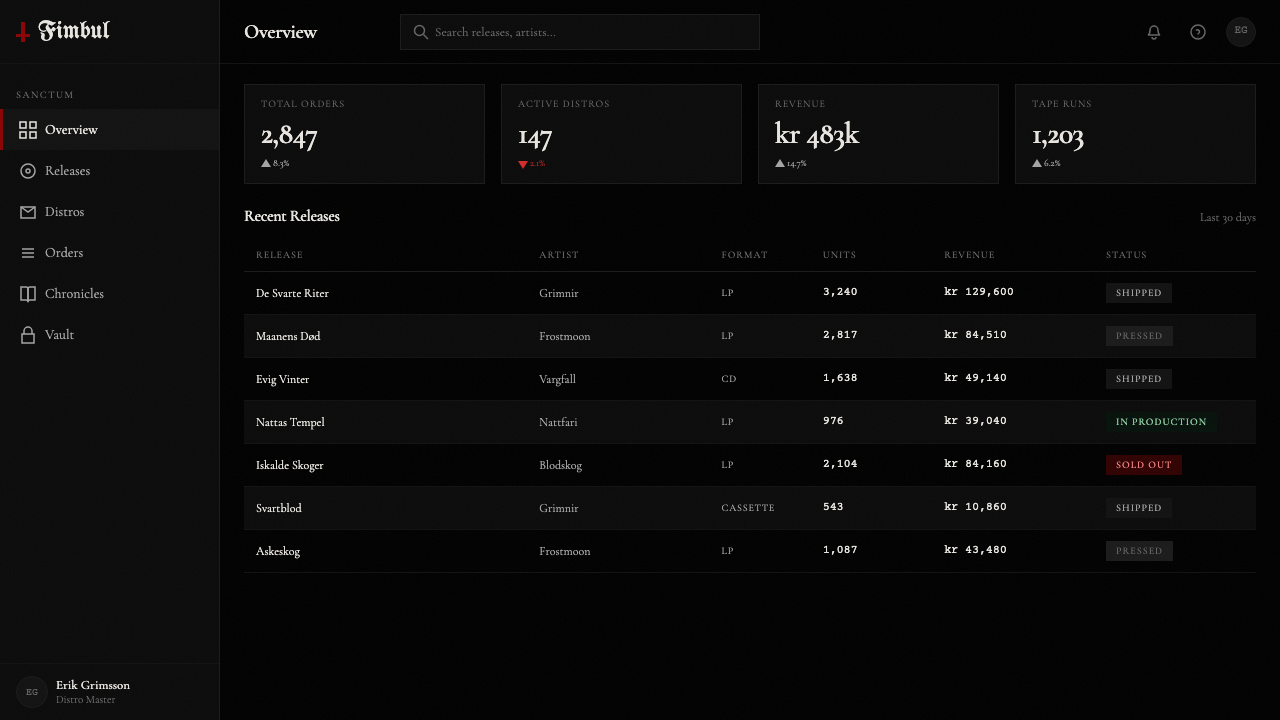The height and width of the screenshot is (720, 1280).
Task: Open notifications with the bell icon
Action: [1154, 32]
